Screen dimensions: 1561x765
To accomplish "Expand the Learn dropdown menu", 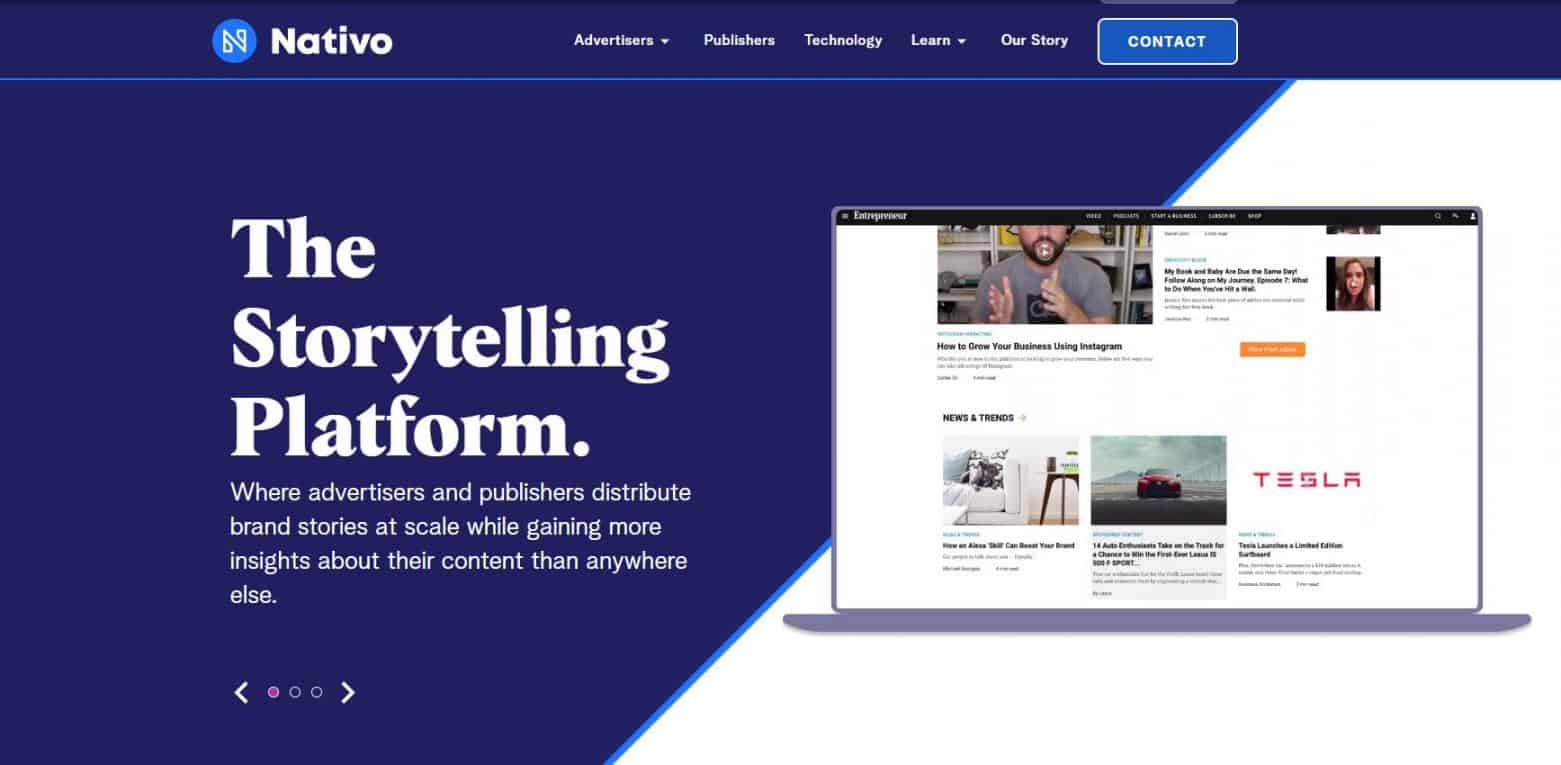I will 938,41.
